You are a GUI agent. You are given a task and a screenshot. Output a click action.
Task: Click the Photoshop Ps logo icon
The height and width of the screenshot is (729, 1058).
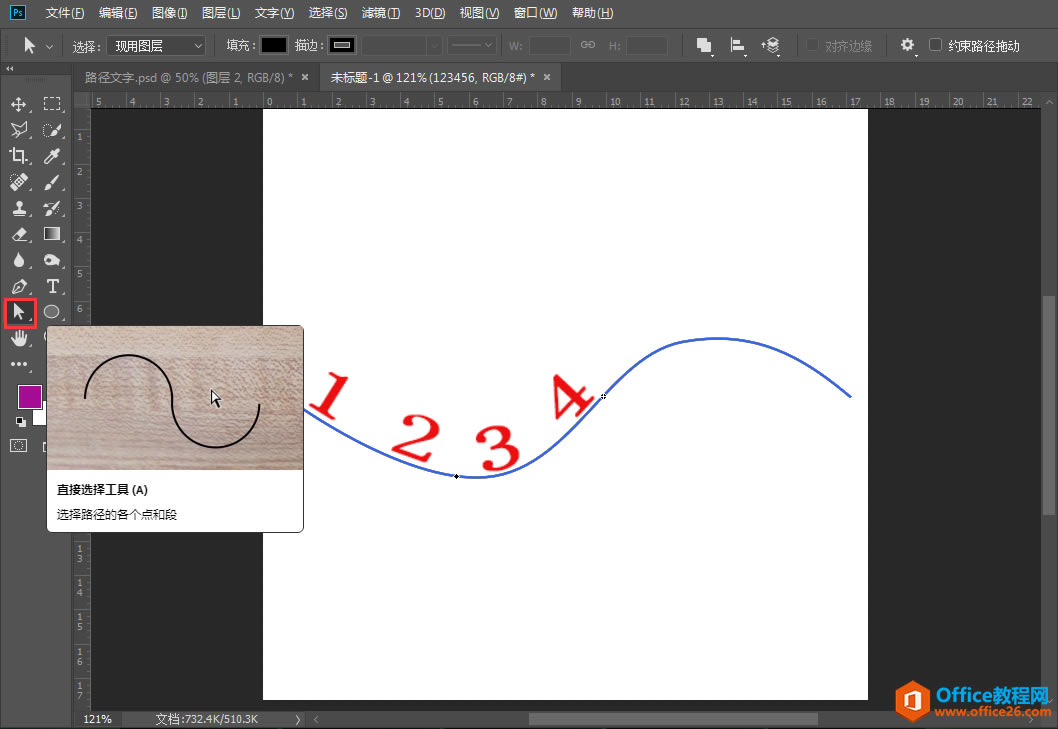pos(18,12)
